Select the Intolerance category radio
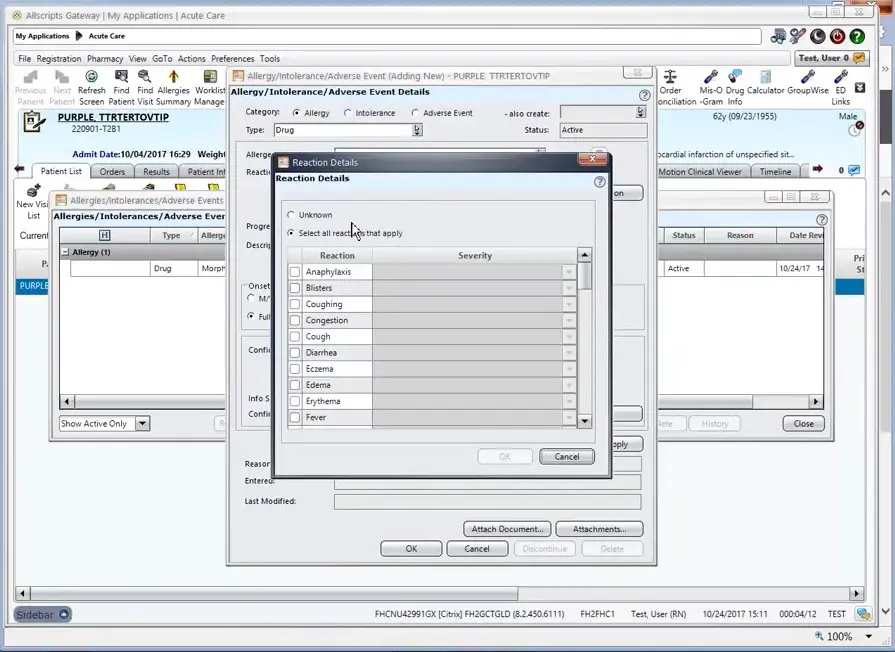 348,112
